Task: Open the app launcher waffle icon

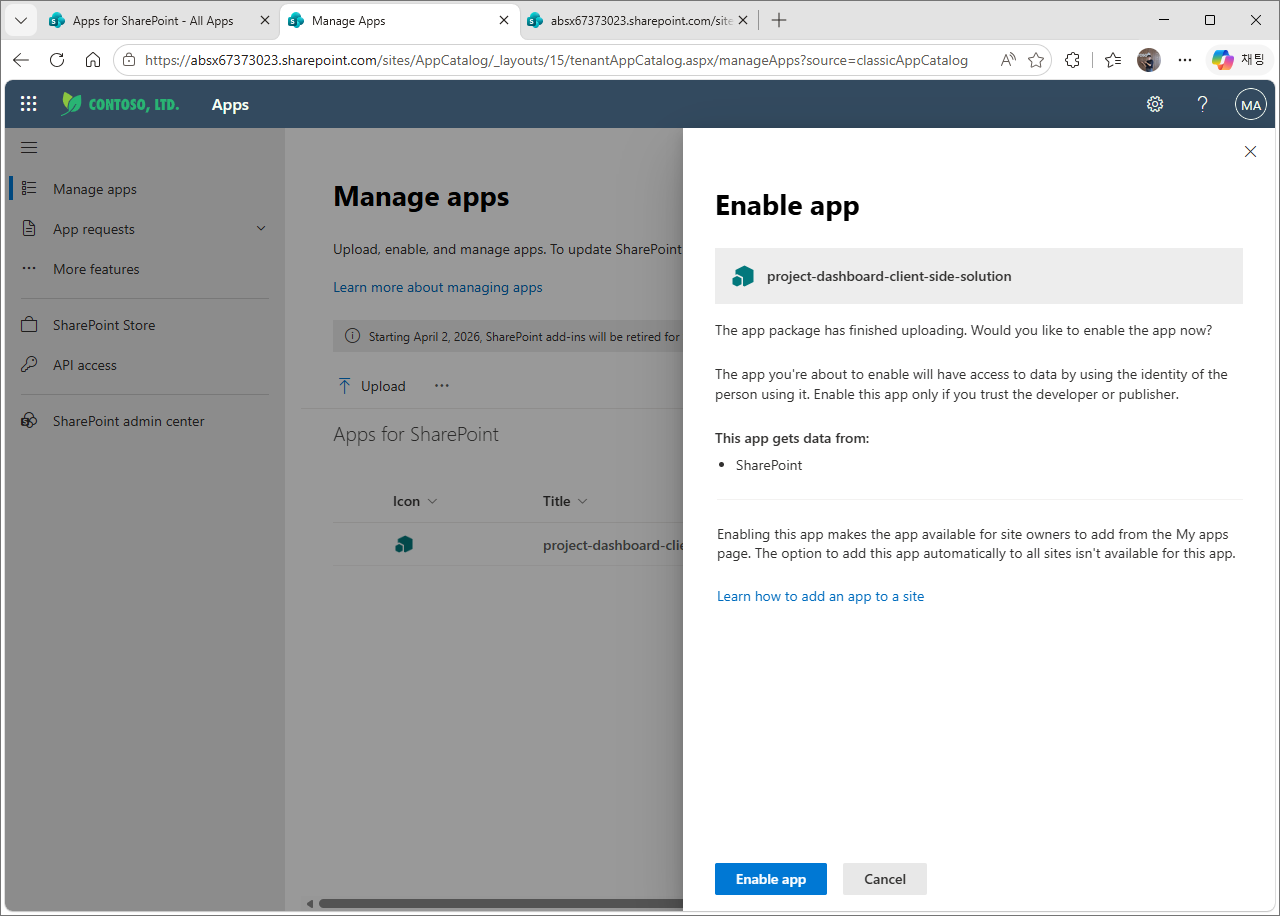Action: (29, 104)
